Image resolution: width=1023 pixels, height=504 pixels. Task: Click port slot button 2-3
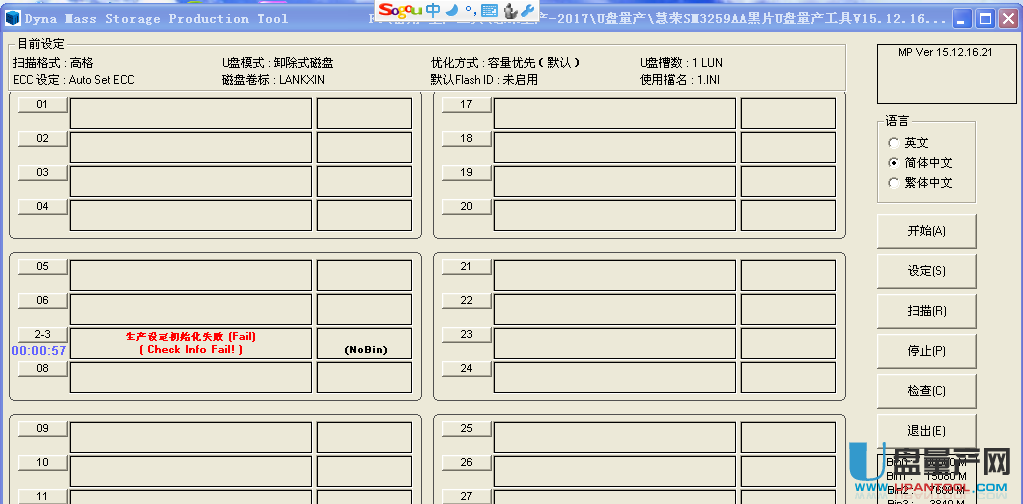tap(43, 334)
